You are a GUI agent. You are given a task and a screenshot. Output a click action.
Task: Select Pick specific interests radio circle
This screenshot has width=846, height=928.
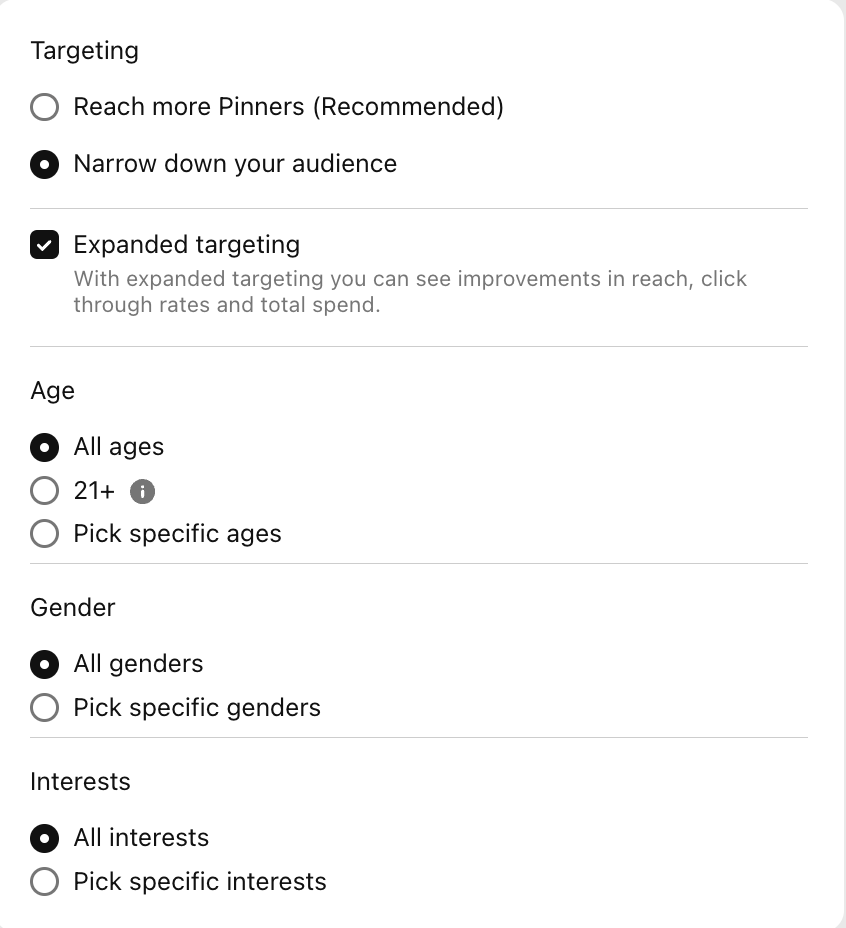point(44,881)
